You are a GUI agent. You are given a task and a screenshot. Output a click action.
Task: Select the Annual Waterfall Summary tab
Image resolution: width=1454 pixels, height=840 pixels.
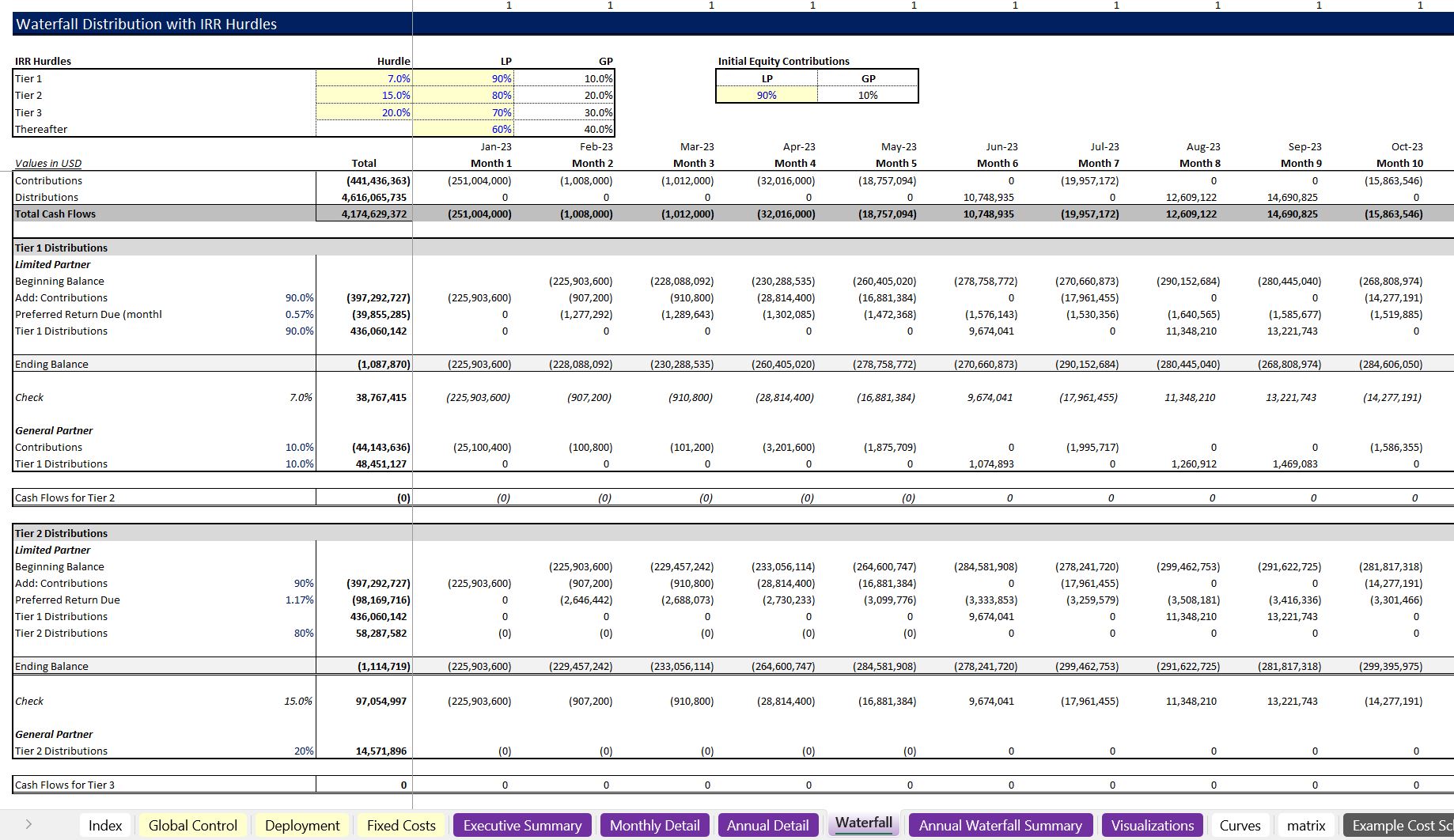tap(1000, 825)
